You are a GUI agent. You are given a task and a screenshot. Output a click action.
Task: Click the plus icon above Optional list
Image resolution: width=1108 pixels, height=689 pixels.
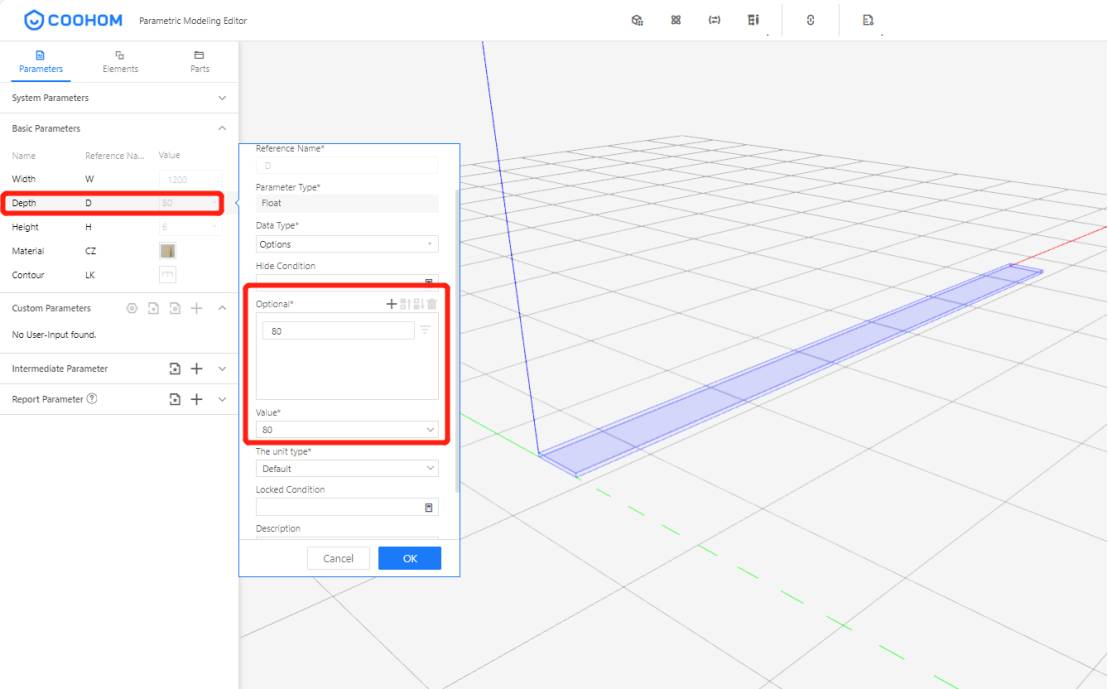[391, 304]
